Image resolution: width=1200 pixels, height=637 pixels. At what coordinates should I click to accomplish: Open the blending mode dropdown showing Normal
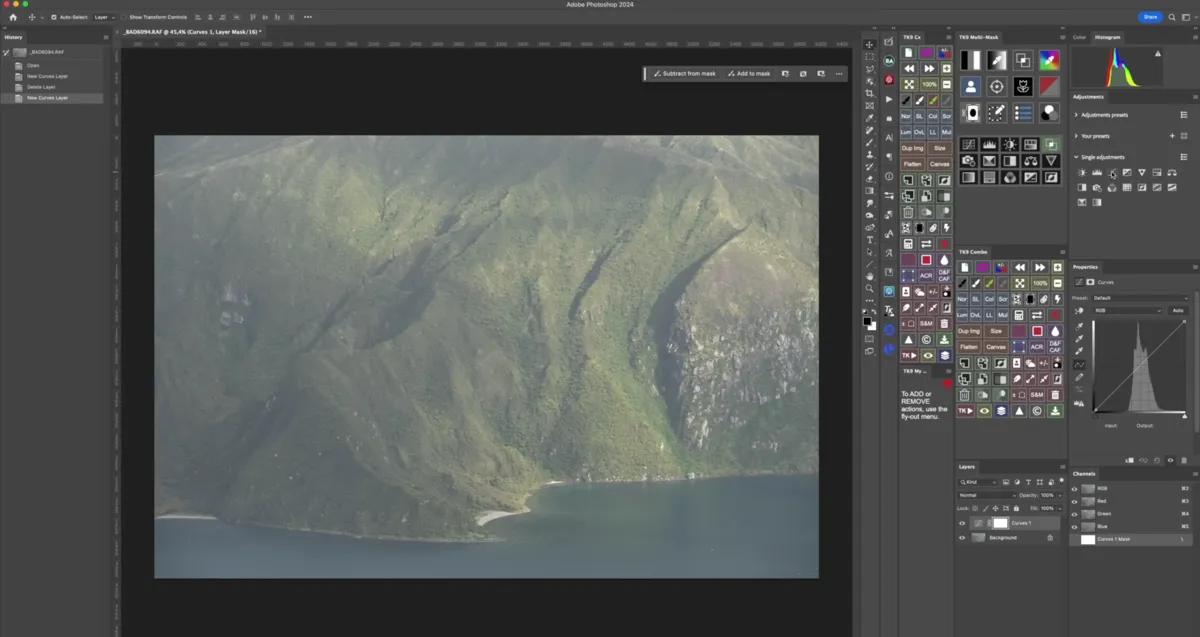985,495
